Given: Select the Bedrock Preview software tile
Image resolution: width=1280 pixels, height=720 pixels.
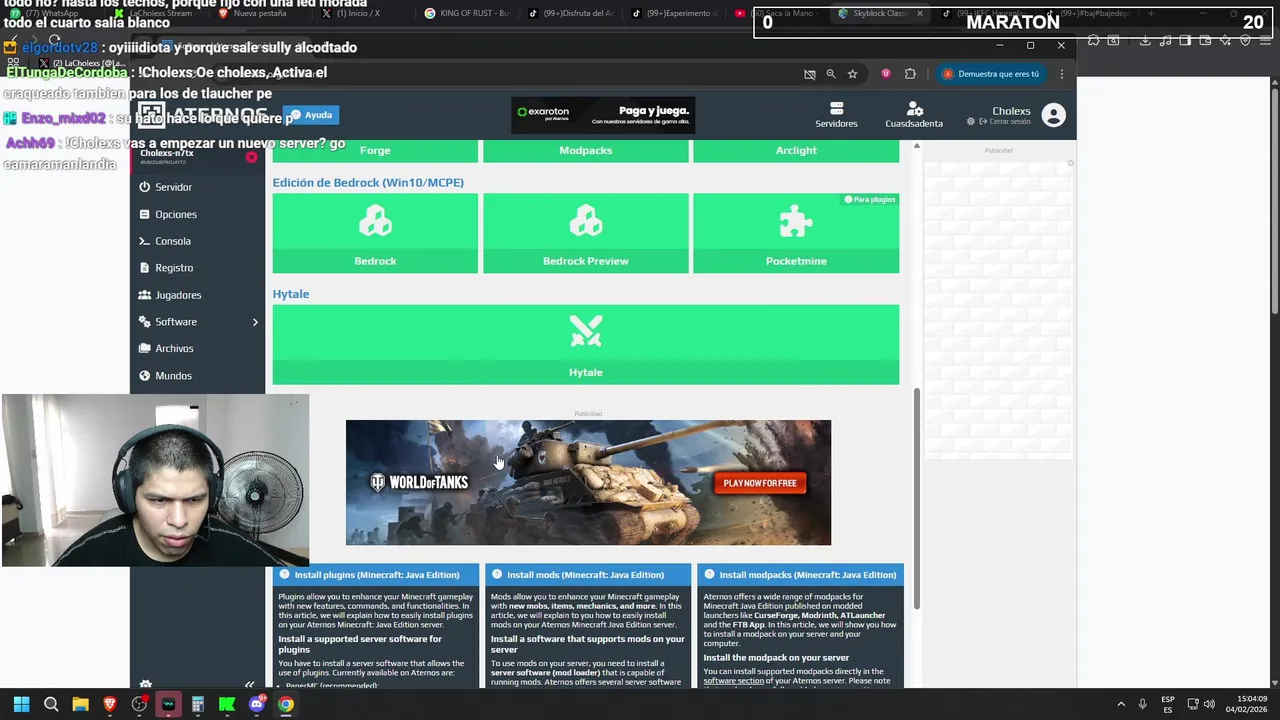Looking at the screenshot, I should 586,233.
